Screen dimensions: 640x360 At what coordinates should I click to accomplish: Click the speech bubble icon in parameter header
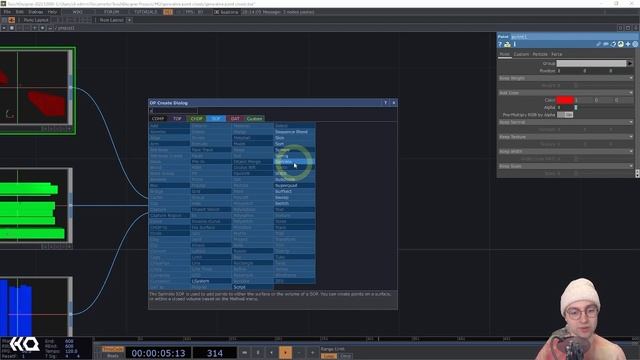coord(606,44)
